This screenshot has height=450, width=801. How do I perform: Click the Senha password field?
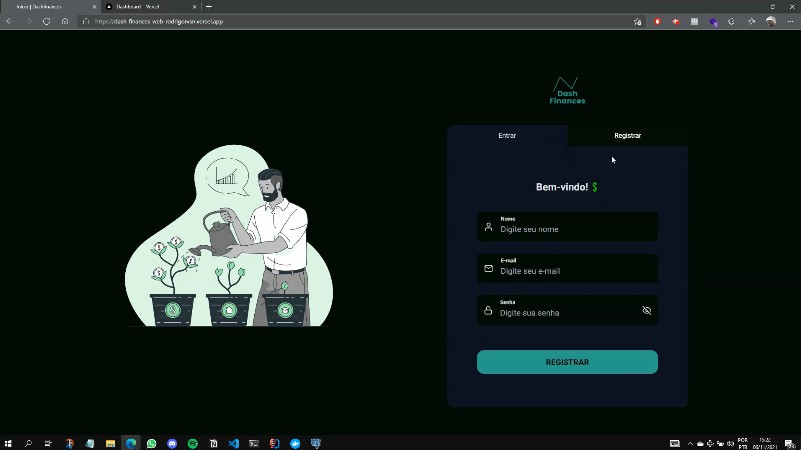pyautogui.click(x=566, y=313)
